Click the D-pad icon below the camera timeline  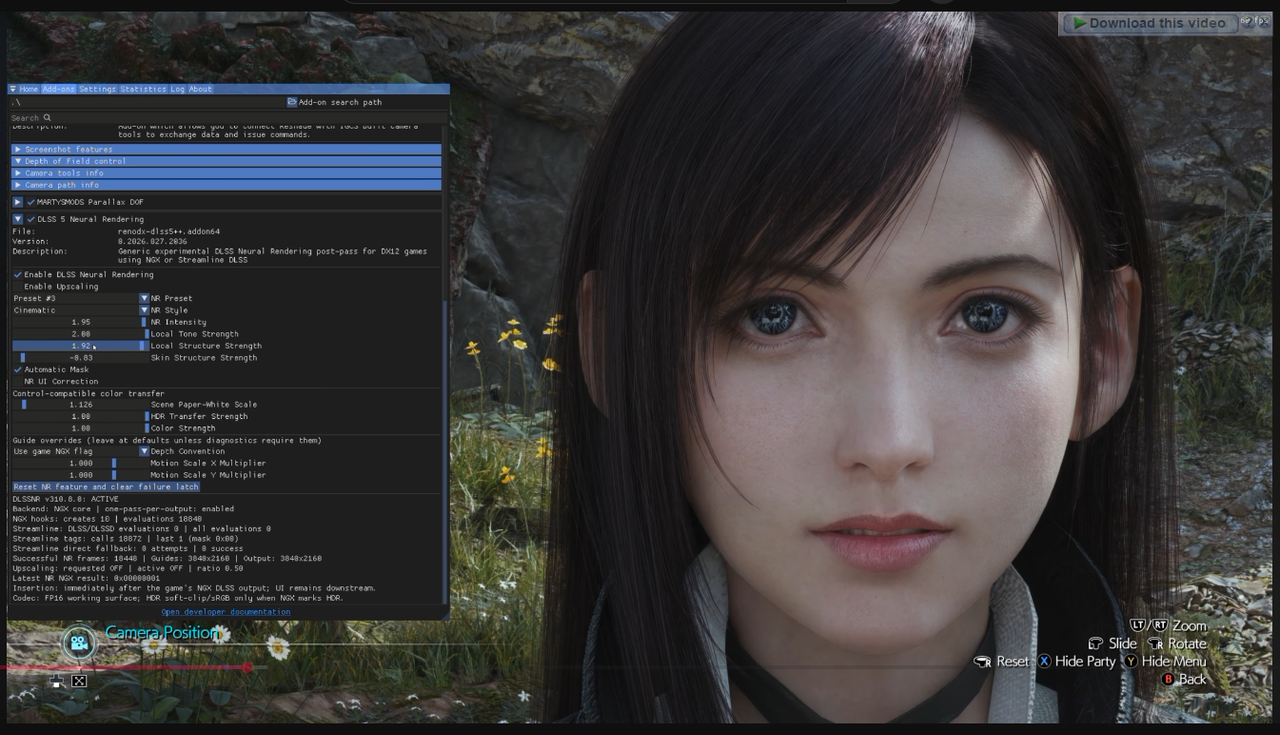click(57, 681)
